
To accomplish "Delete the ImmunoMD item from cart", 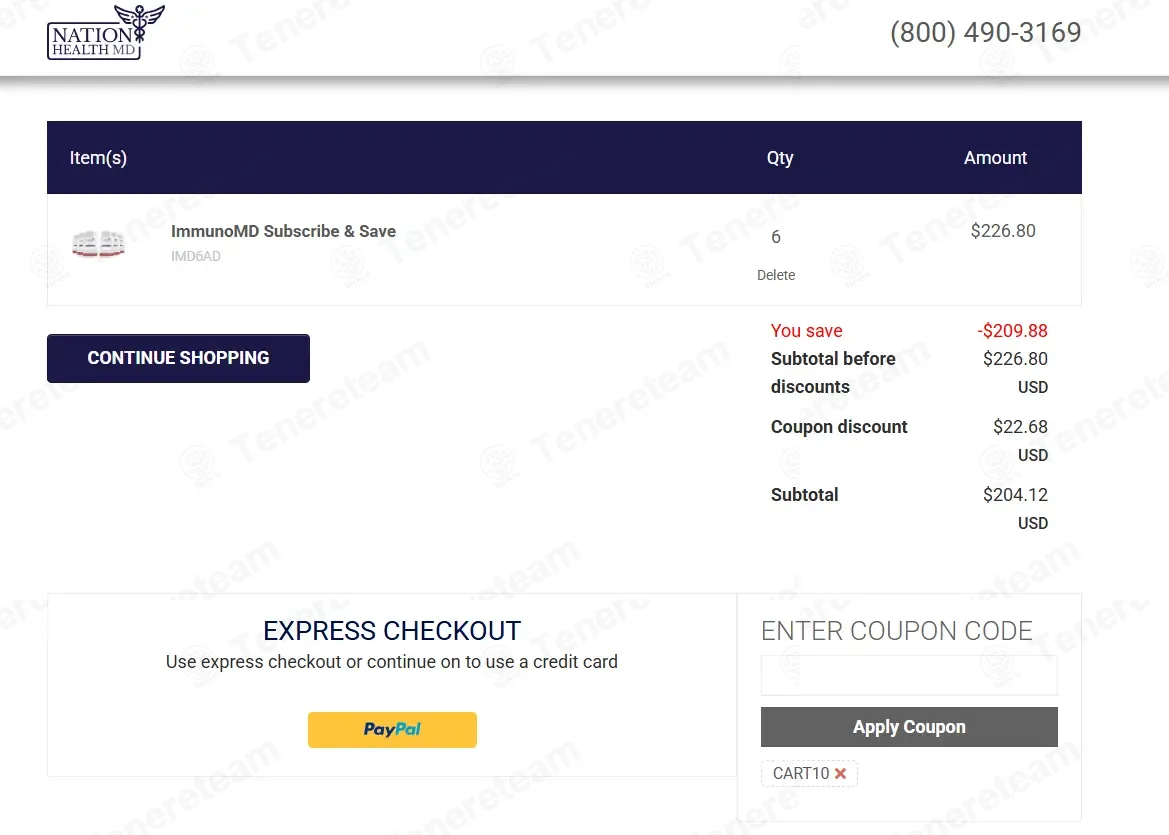I will [776, 275].
